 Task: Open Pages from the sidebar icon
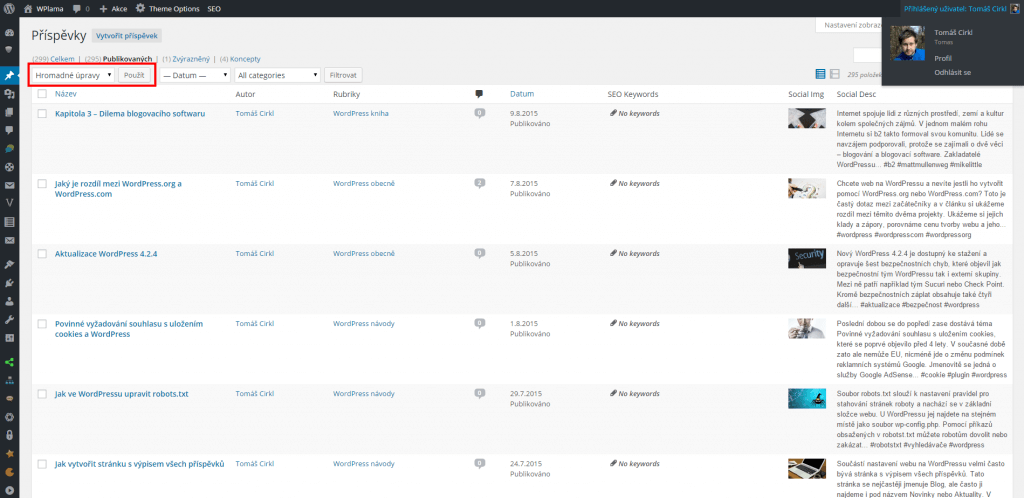click(x=9, y=112)
